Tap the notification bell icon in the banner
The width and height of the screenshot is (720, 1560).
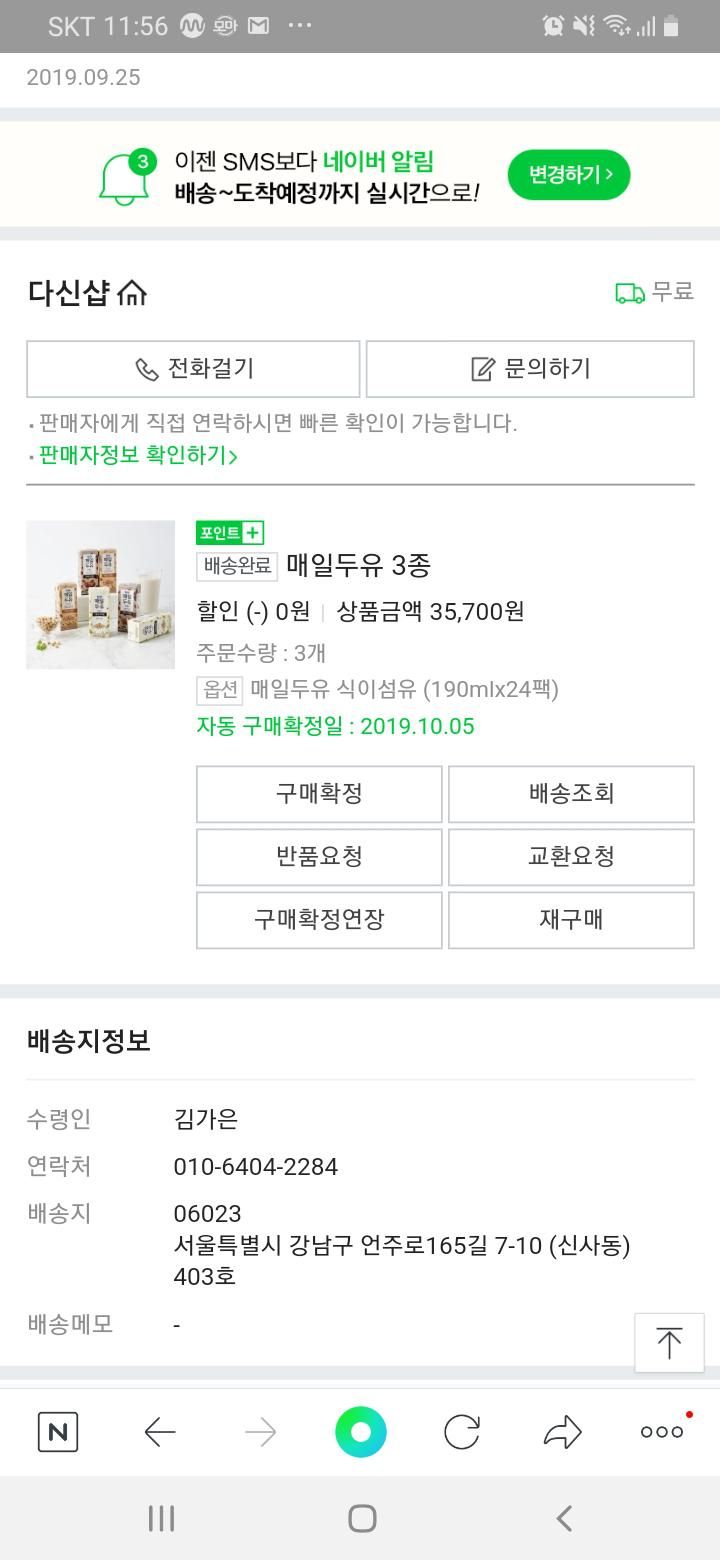tap(125, 177)
